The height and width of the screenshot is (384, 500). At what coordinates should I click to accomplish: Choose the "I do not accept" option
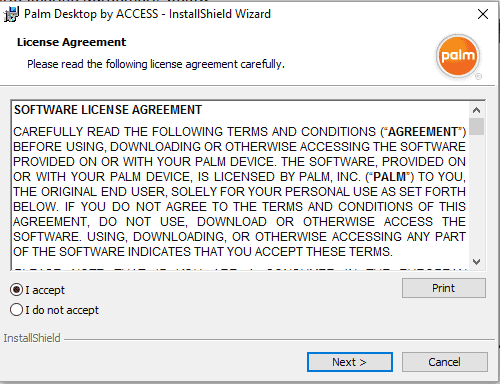[x=16, y=310]
